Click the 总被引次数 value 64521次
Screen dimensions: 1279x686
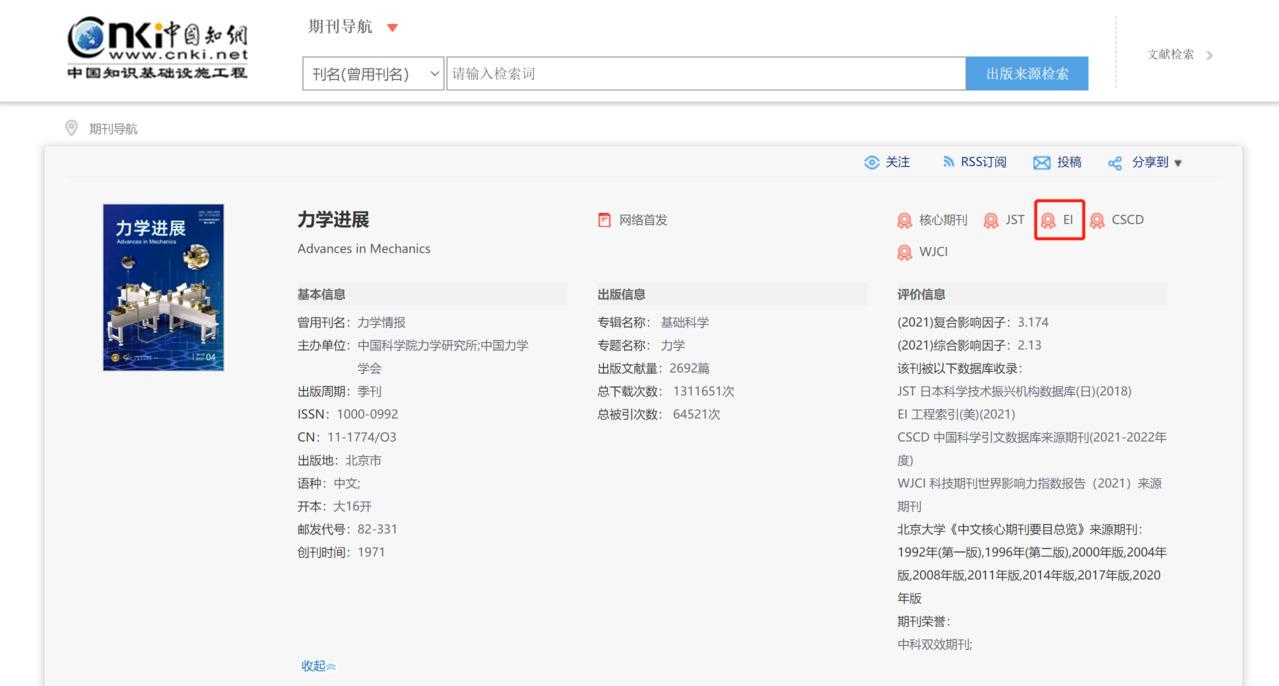(x=696, y=414)
